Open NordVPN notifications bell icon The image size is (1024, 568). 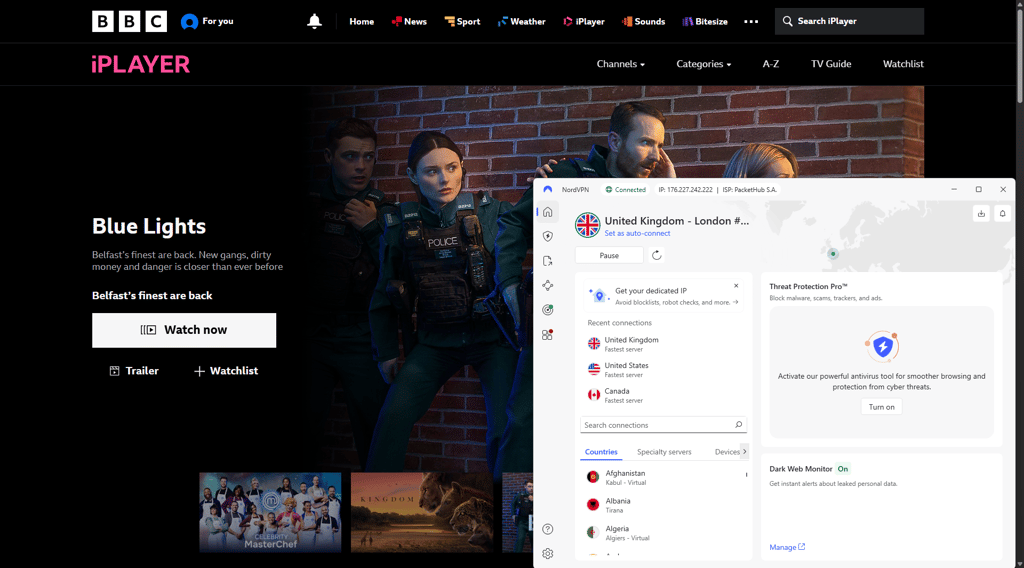click(x=1002, y=213)
